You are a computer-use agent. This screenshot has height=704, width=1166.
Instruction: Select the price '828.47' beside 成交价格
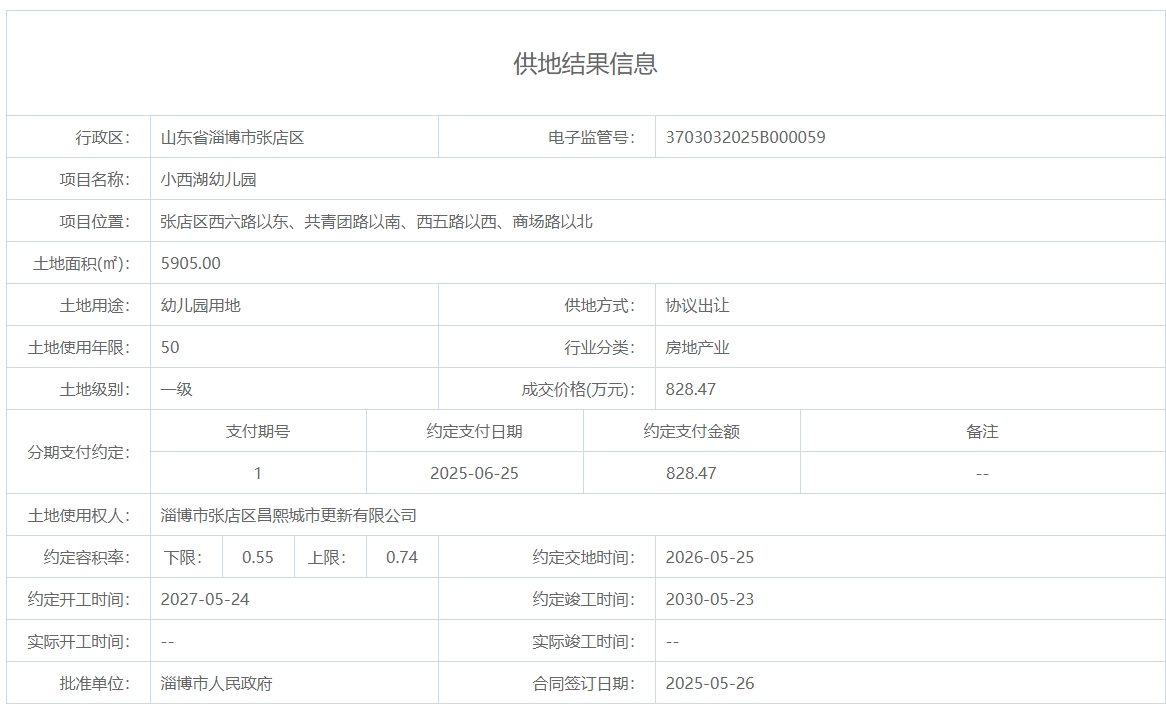(x=691, y=390)
